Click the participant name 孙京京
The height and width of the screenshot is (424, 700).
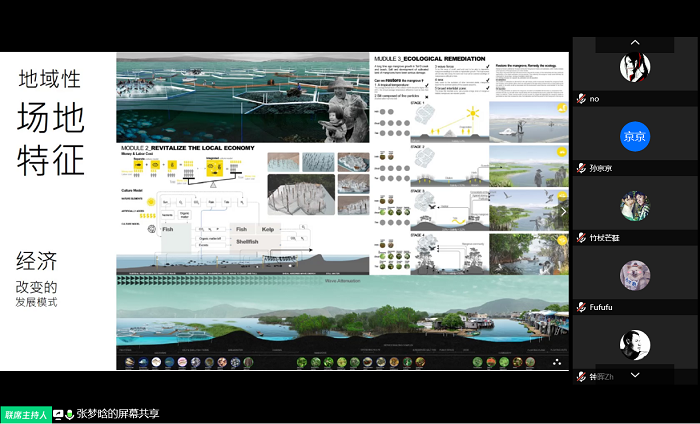click(x=601, y=168)
